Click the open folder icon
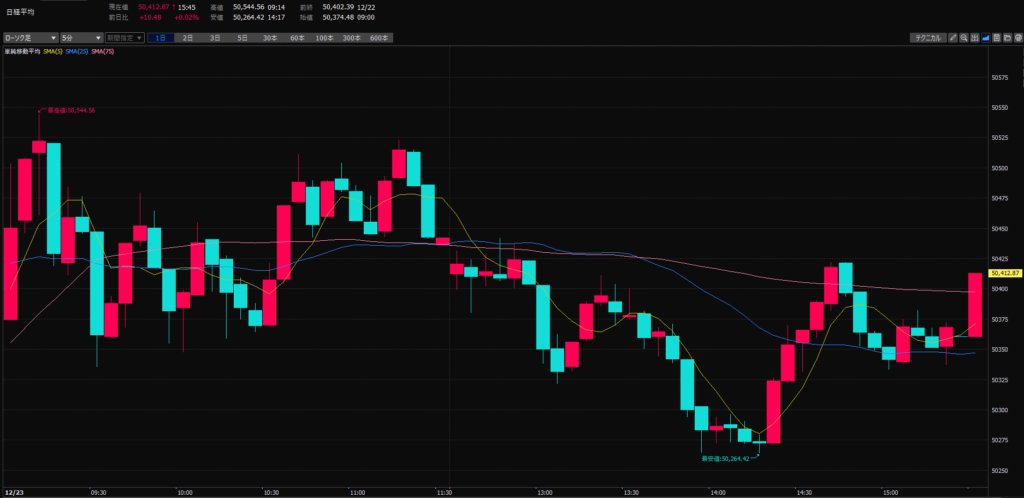 pyautogui.click(x=1007, y=38)
